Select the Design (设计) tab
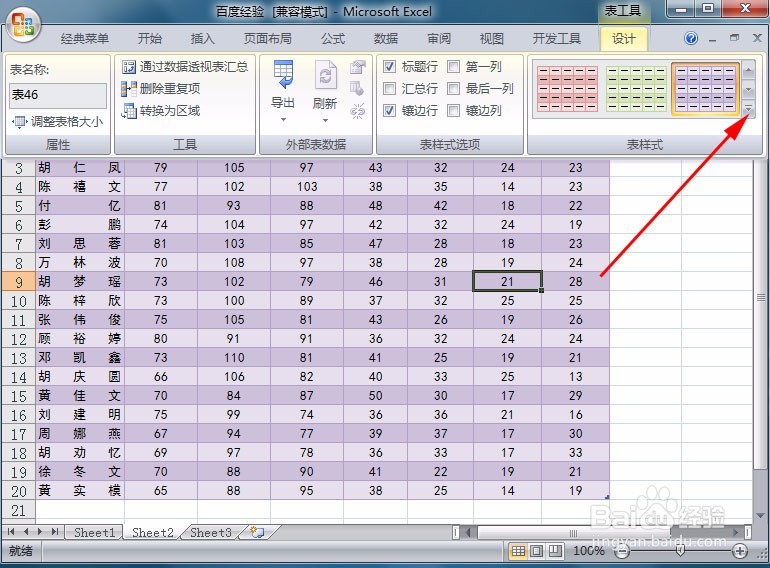The height and width of the screenshot is (568, 770). coord(624,39)
